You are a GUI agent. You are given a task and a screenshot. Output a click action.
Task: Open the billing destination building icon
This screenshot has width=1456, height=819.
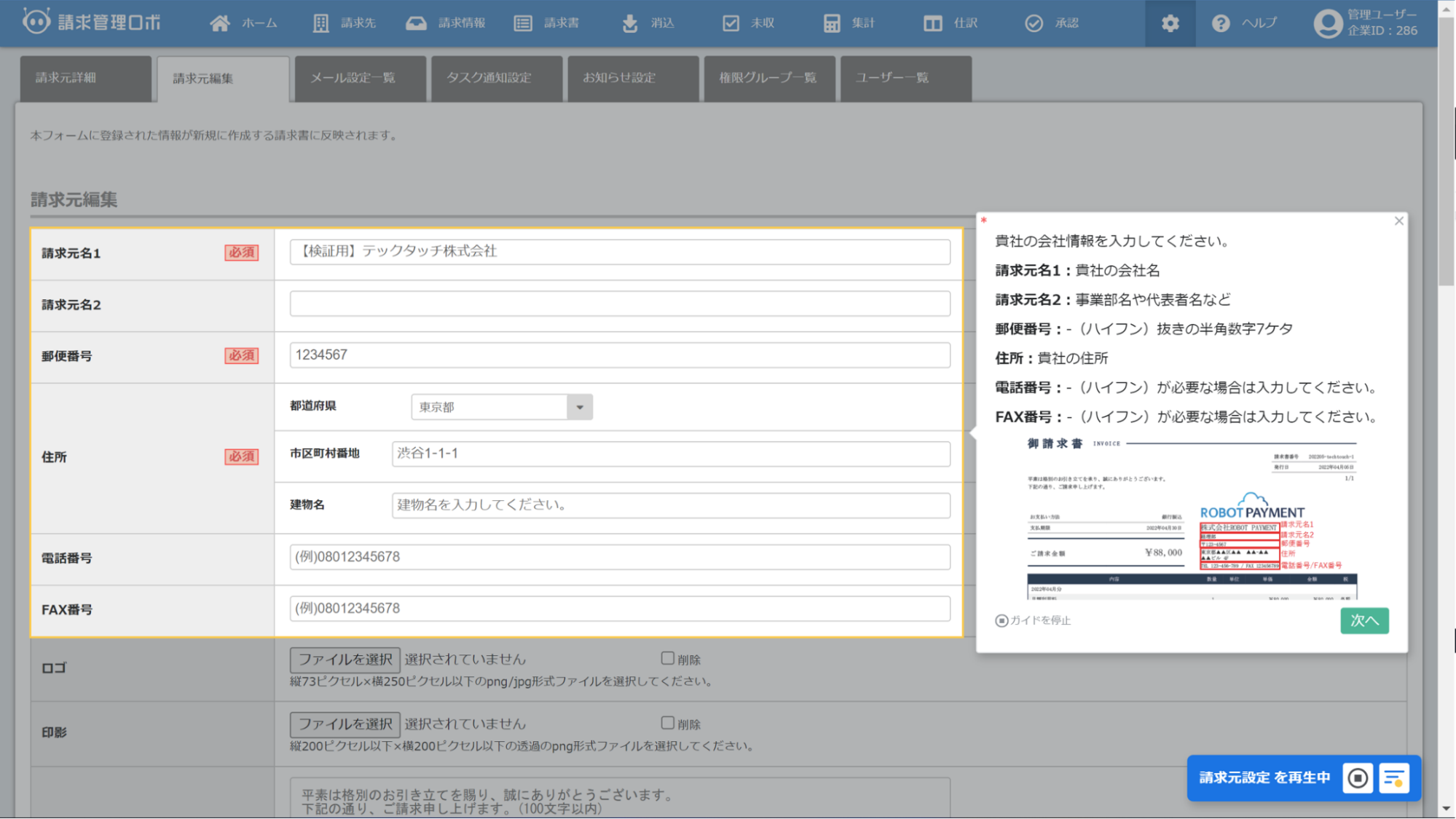point(320,23)
